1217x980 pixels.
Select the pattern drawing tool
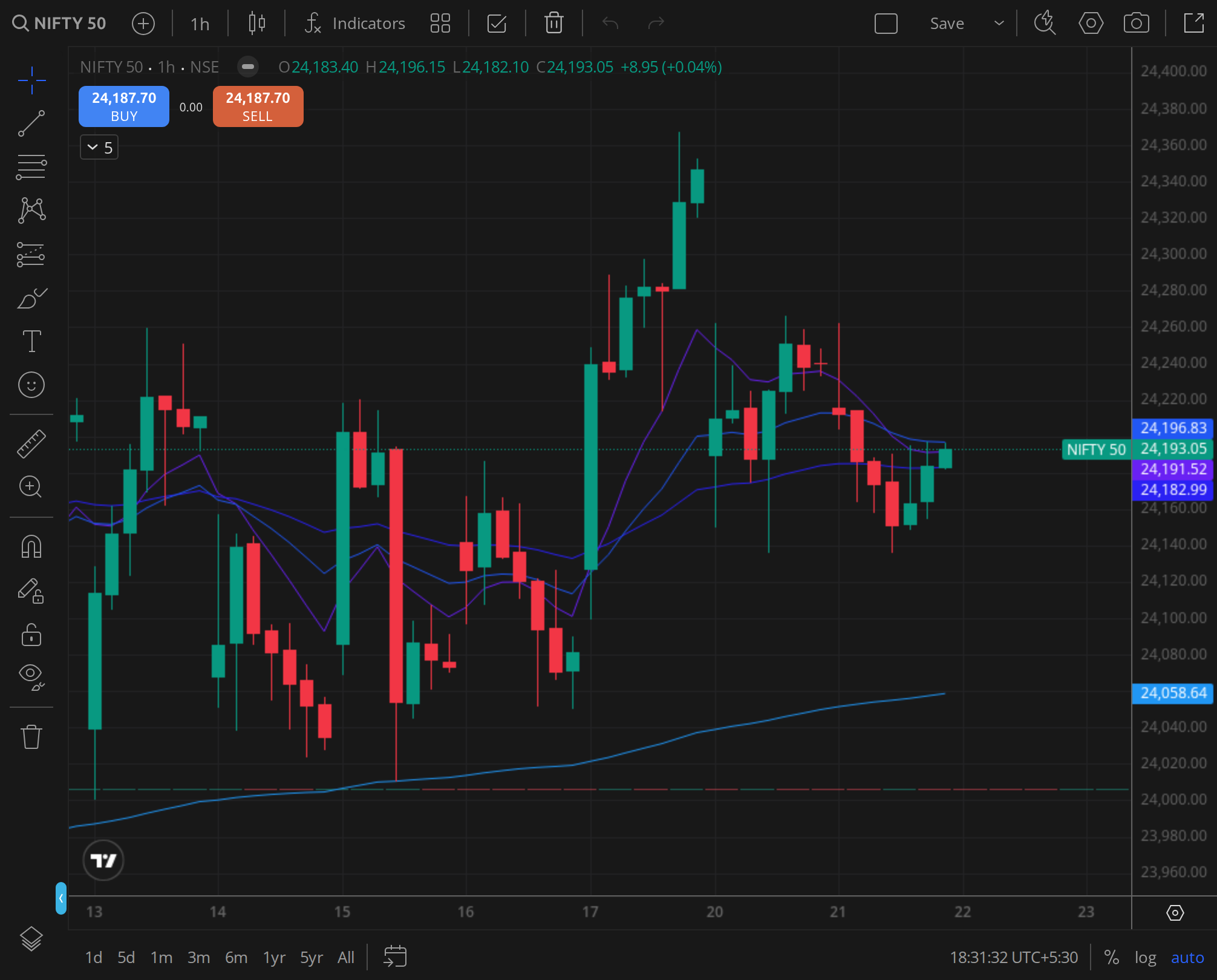coord(31,211)
